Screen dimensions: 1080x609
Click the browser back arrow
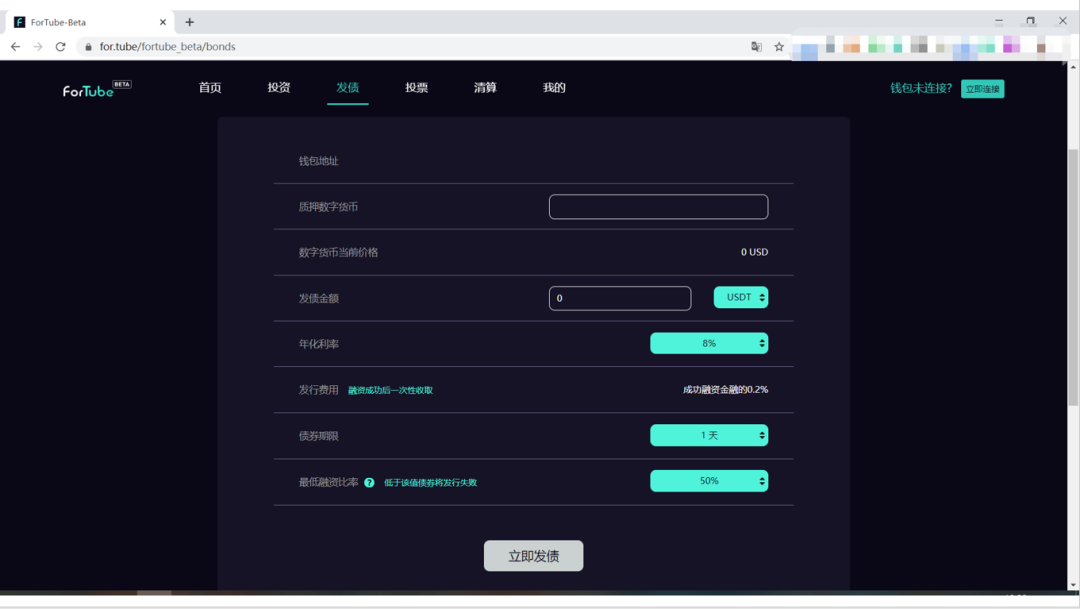click(14, 46)
